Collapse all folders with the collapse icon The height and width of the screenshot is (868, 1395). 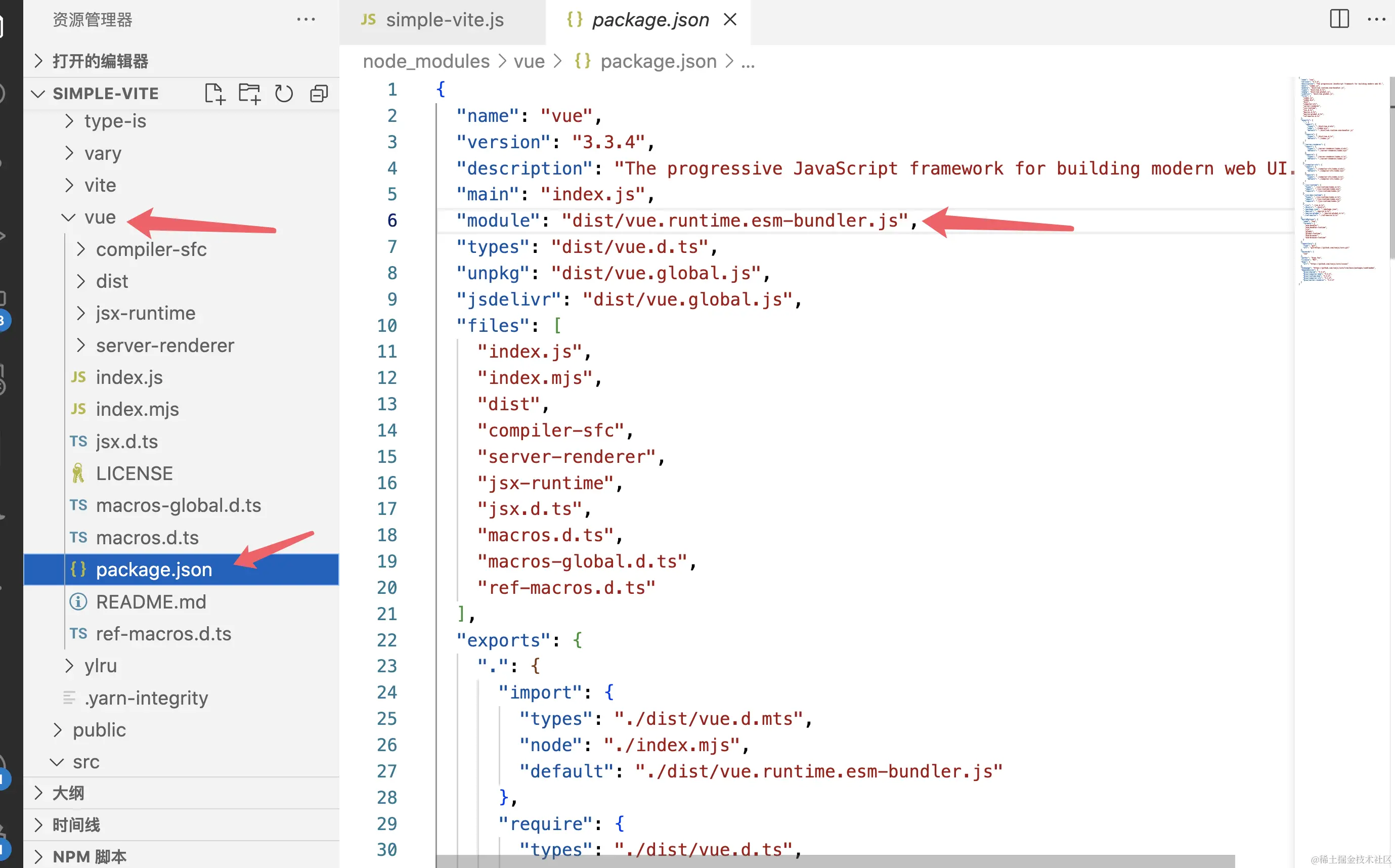tap(319, 93)
